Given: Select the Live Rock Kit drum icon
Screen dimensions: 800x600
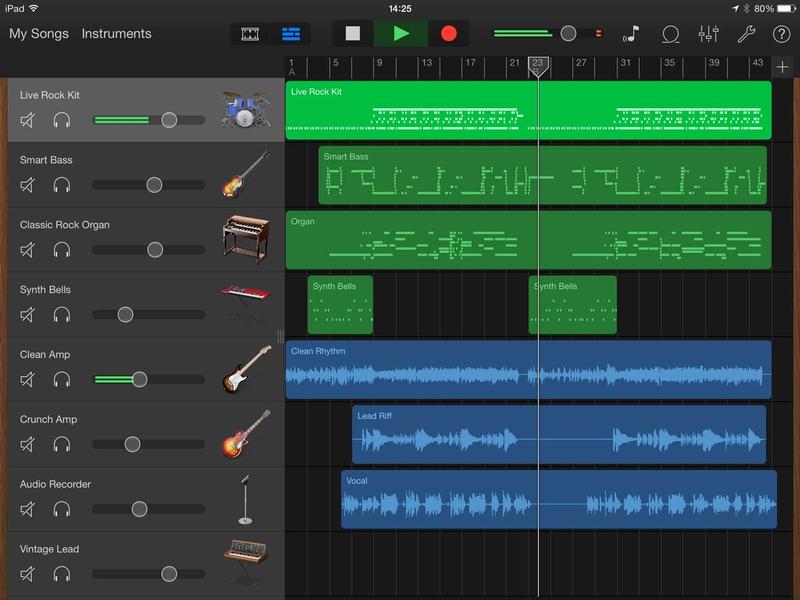Looking at the screenshot, I should (x=245, y=109).
